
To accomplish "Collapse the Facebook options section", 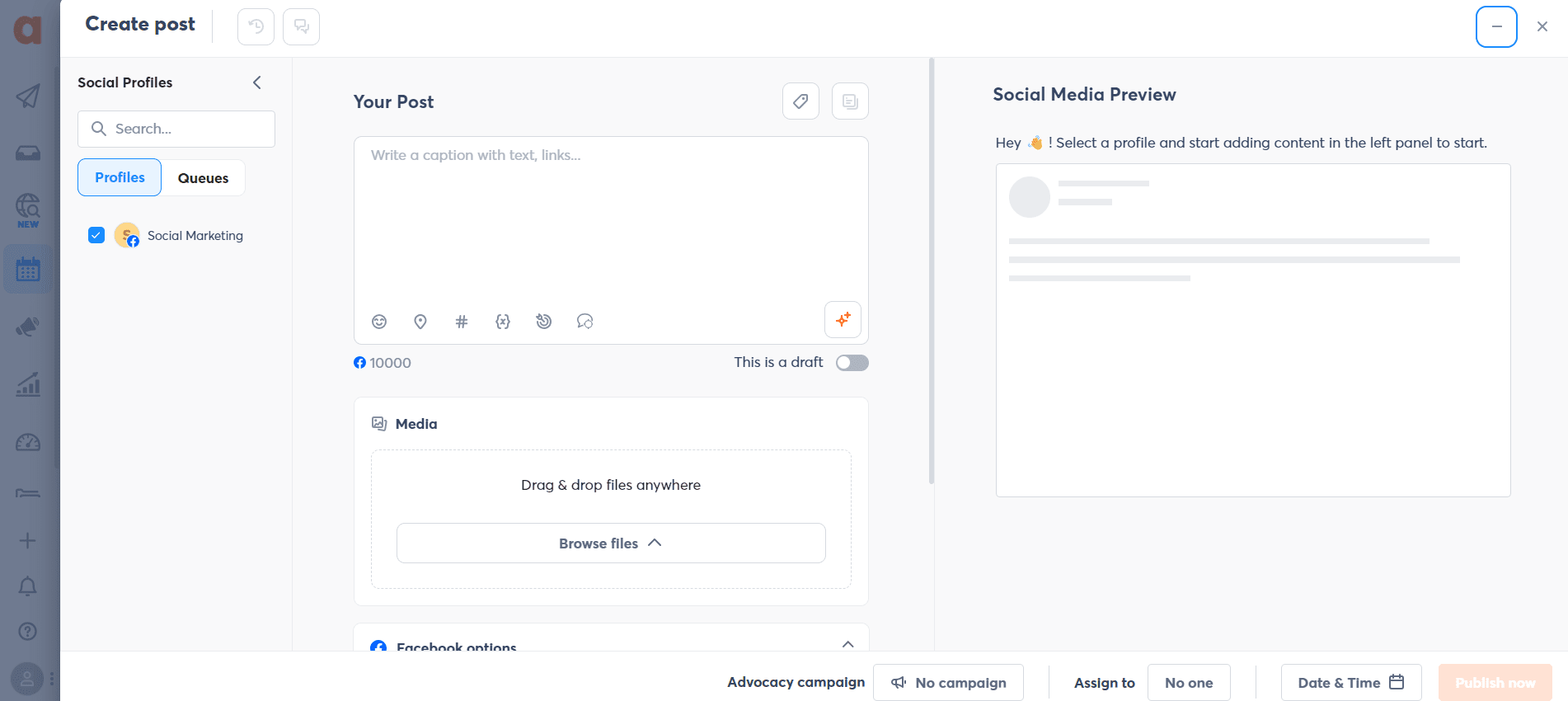I will (x=847, y=644).
